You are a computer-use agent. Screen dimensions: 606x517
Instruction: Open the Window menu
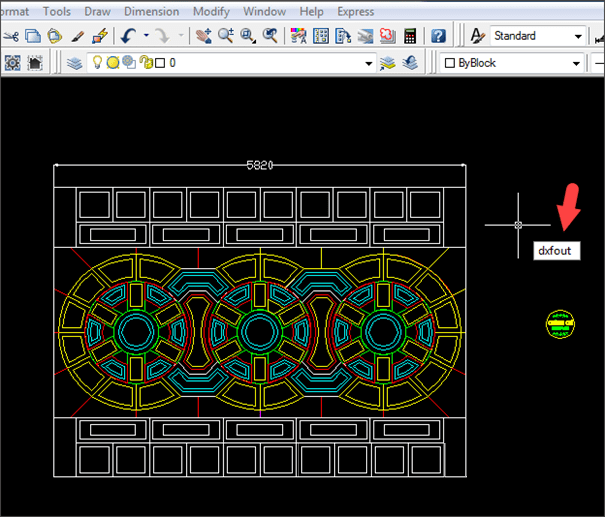tap(264, 12)
